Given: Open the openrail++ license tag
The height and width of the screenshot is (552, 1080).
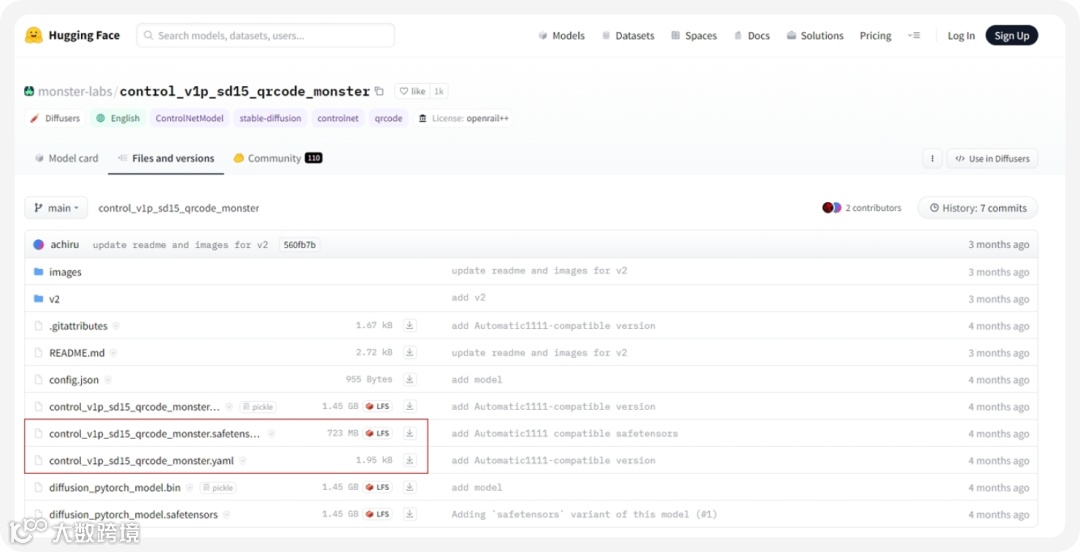Looking at the screenshot, I should [x=464, y=119].
